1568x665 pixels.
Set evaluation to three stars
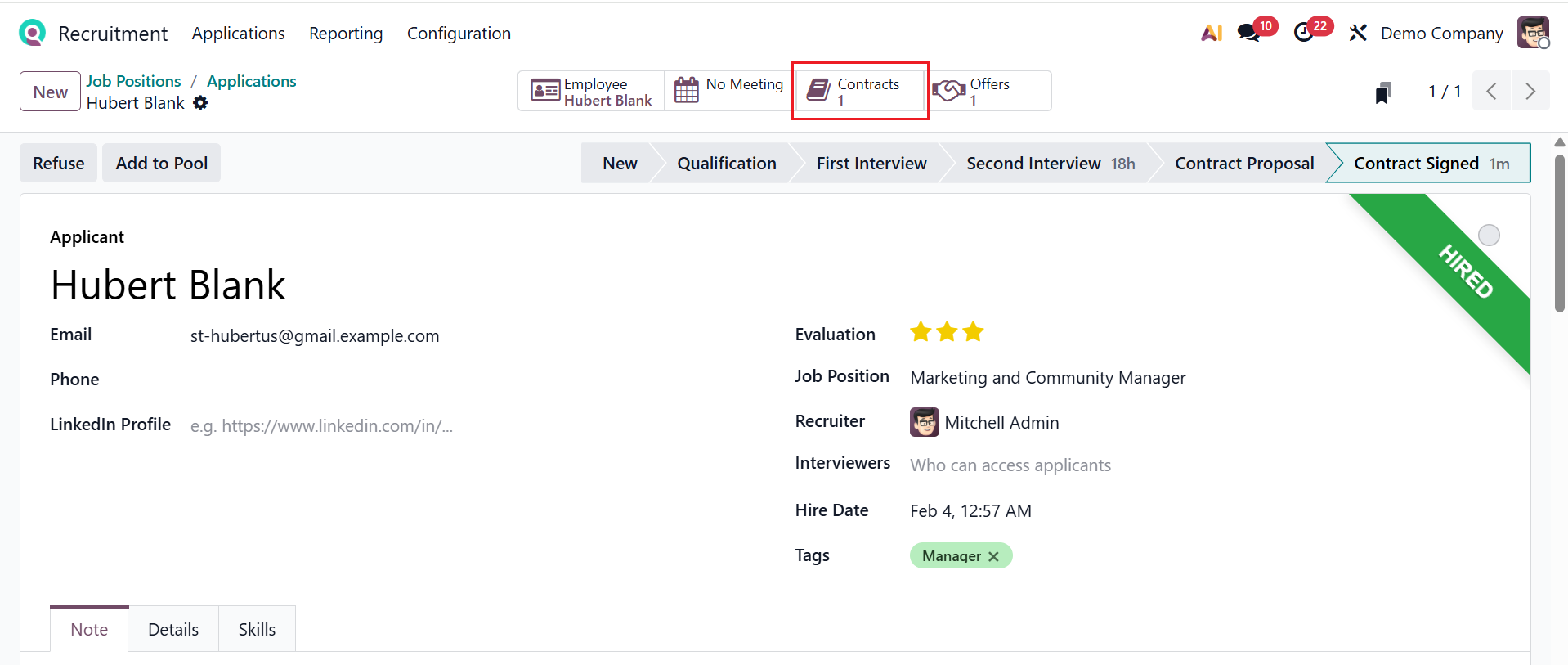point(973,332)
